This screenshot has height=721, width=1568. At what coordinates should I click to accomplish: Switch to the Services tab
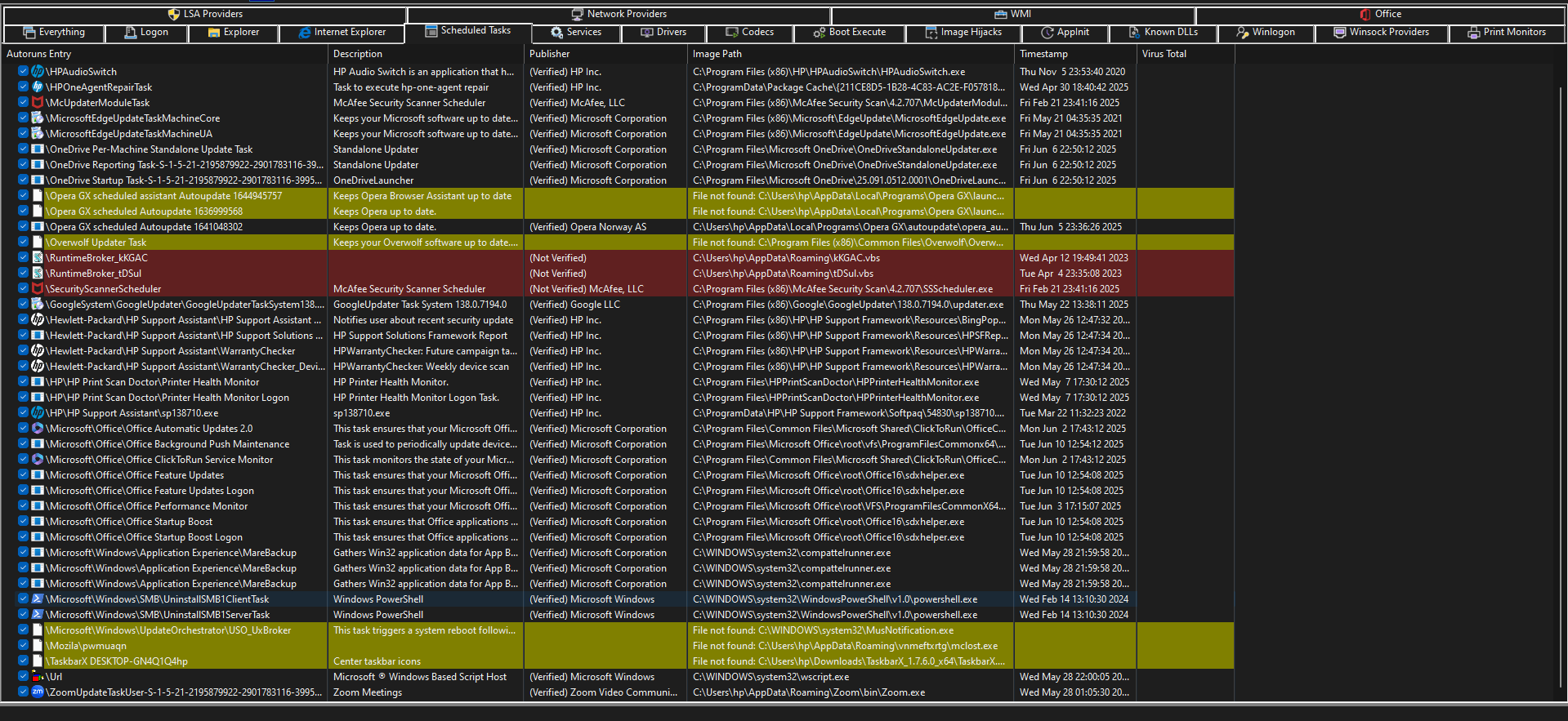576,33
